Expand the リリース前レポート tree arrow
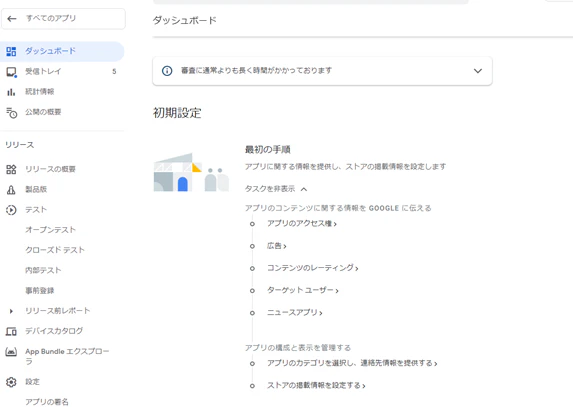Viewport: 573px width, 407px height. [x=11, y=311]
